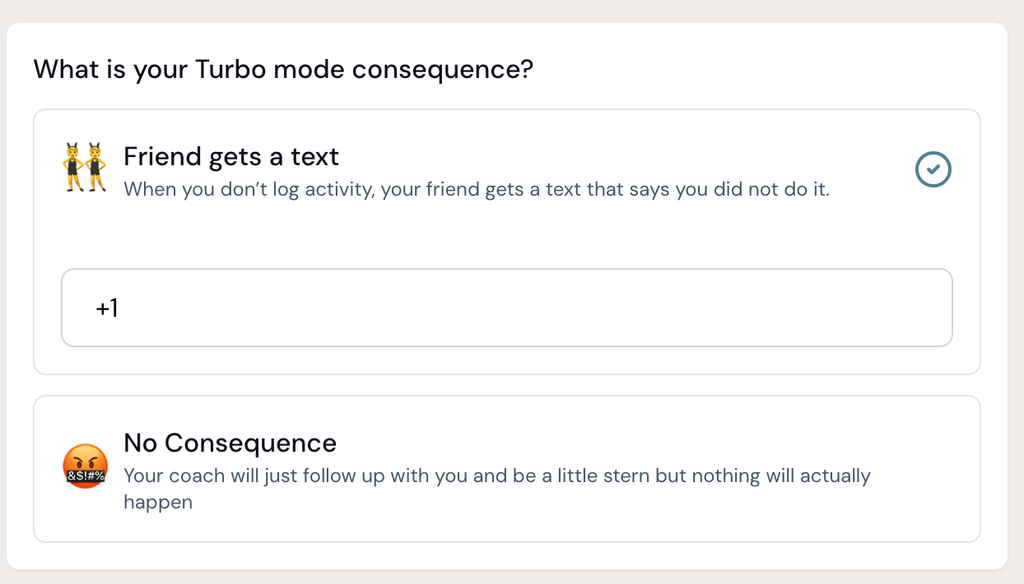Viewport: 1024px width, 584px height.
Task: Click the "No Consequence" title text
Action: tap(230, 443)
